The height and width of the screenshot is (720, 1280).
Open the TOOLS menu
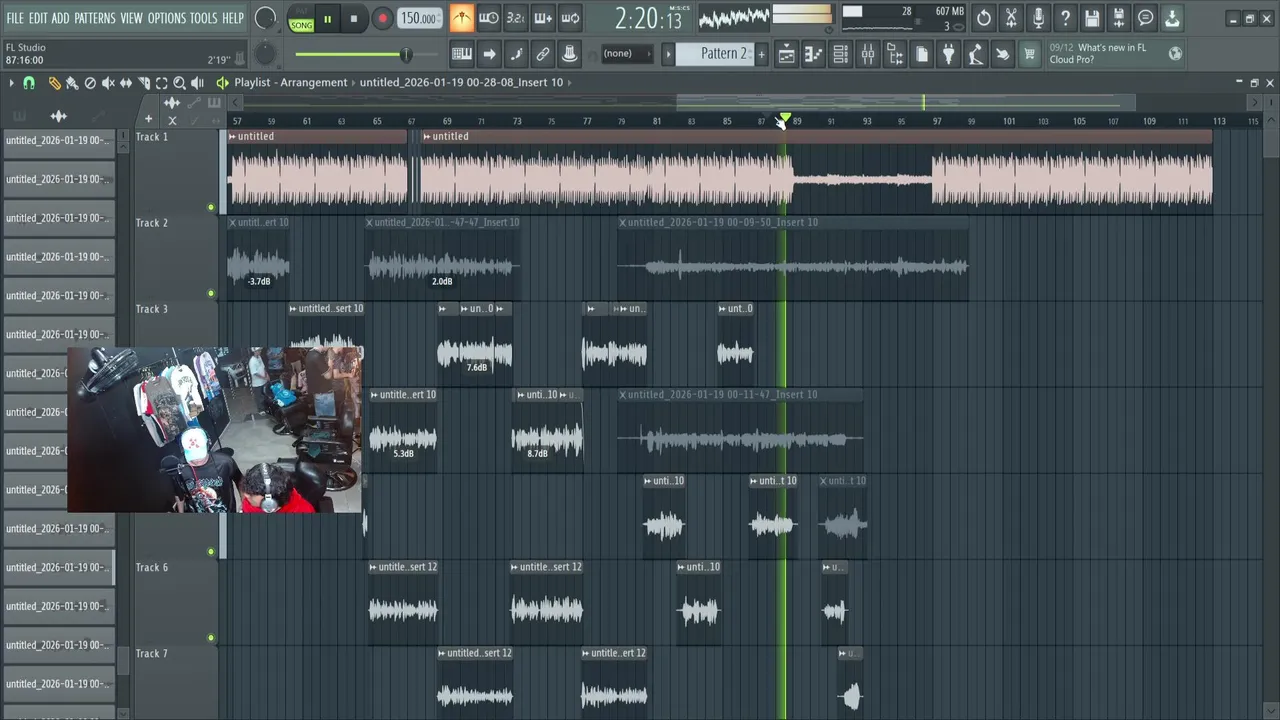204,18
